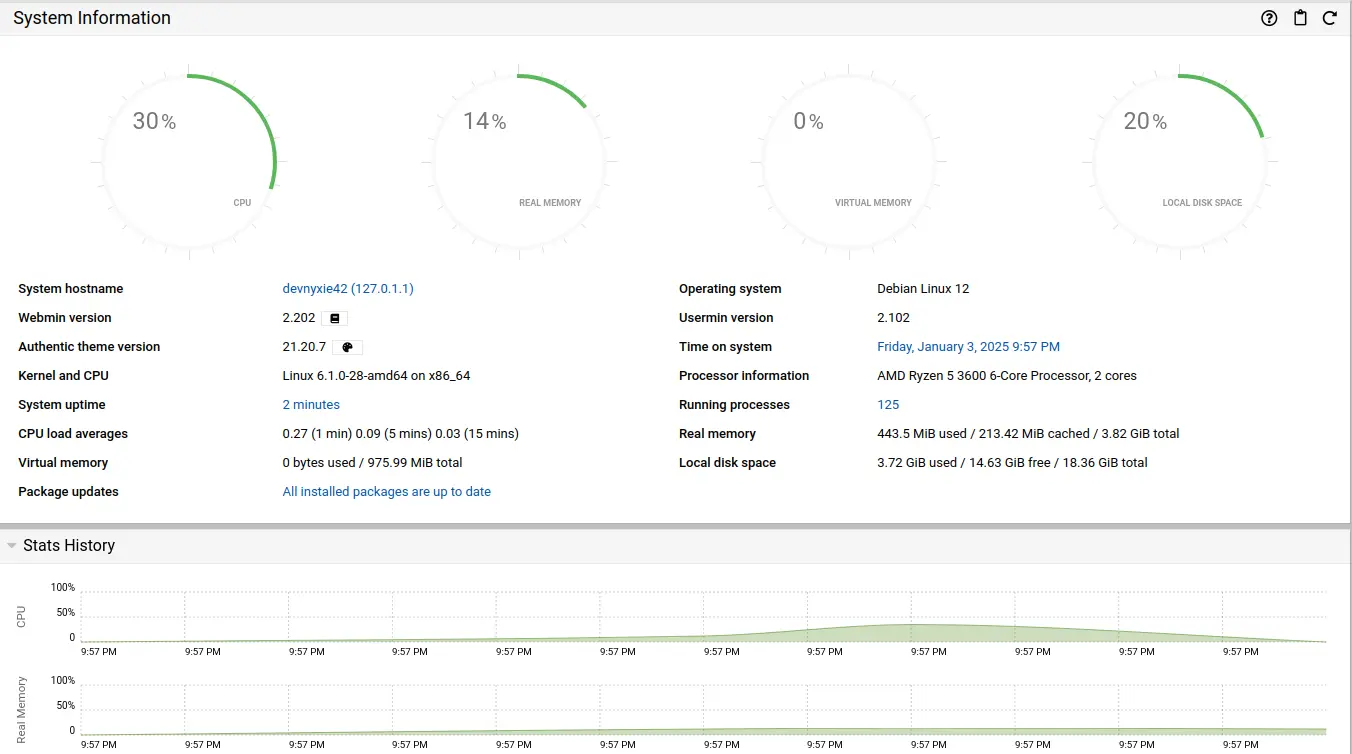The width and height of the screenshot is (1352, 754).
Task: Collapse the Stats History section arrow
Action: [11, 546]
